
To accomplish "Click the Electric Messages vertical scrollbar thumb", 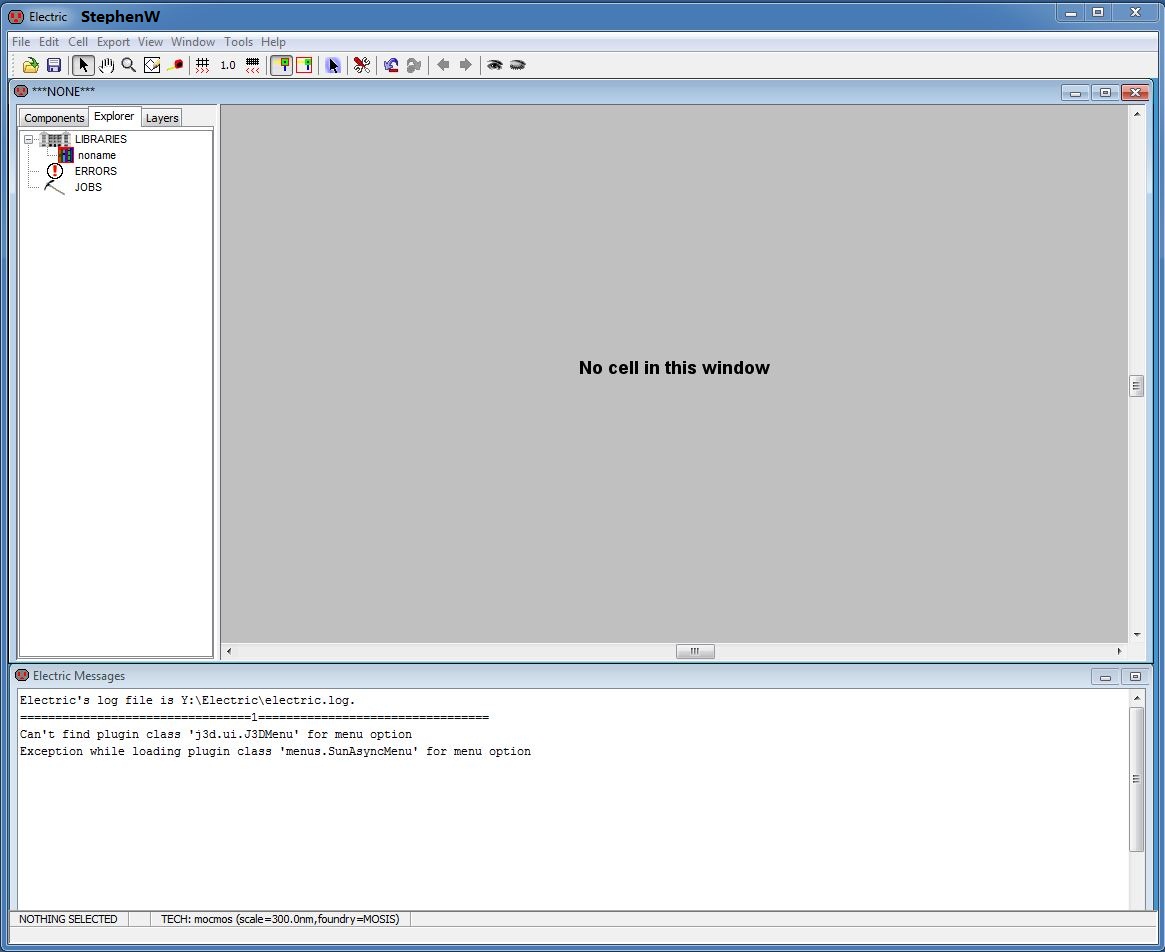I will 1136,779.
